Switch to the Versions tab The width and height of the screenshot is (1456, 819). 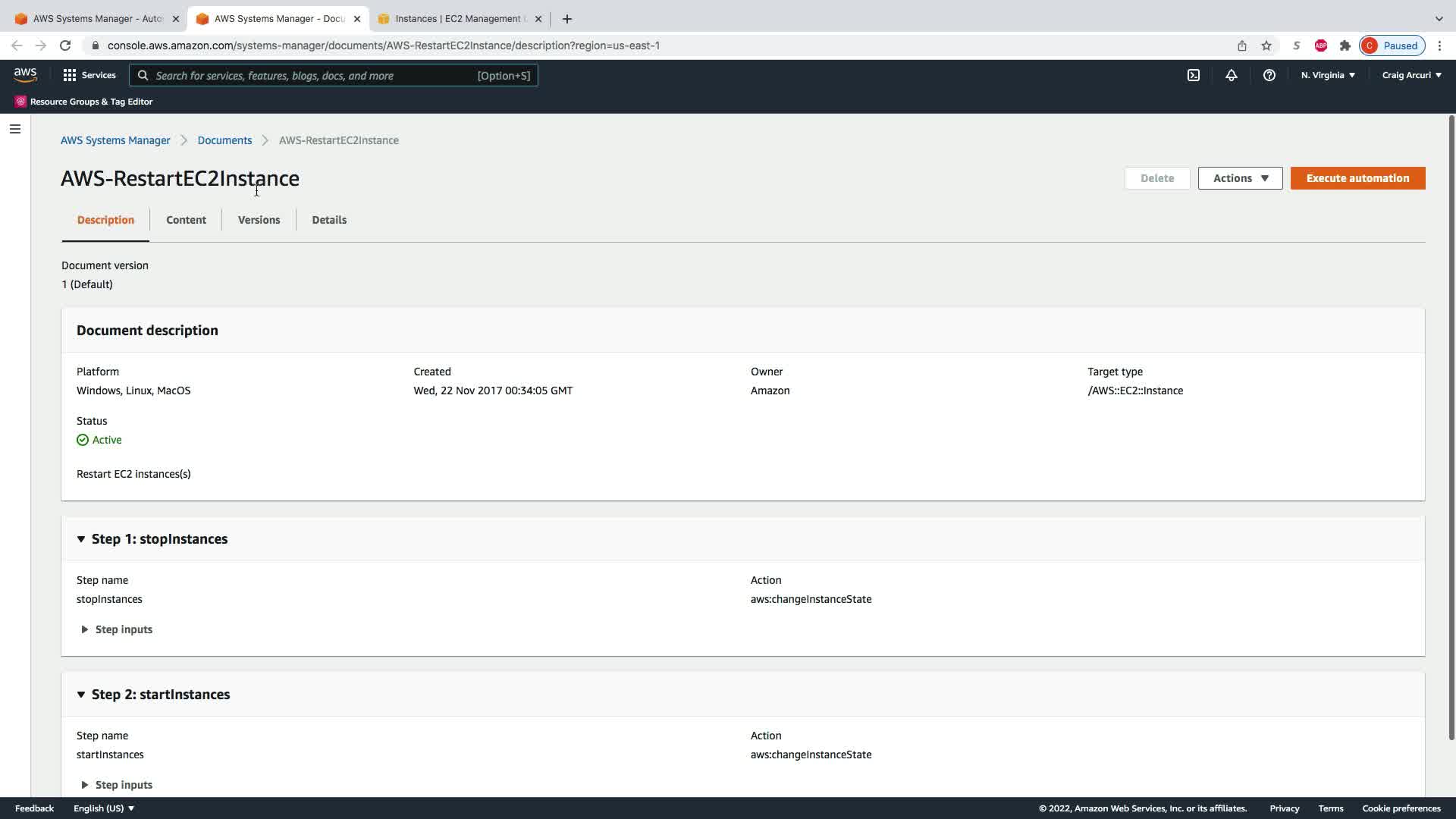pyautogui.click(x=259, y=220)
